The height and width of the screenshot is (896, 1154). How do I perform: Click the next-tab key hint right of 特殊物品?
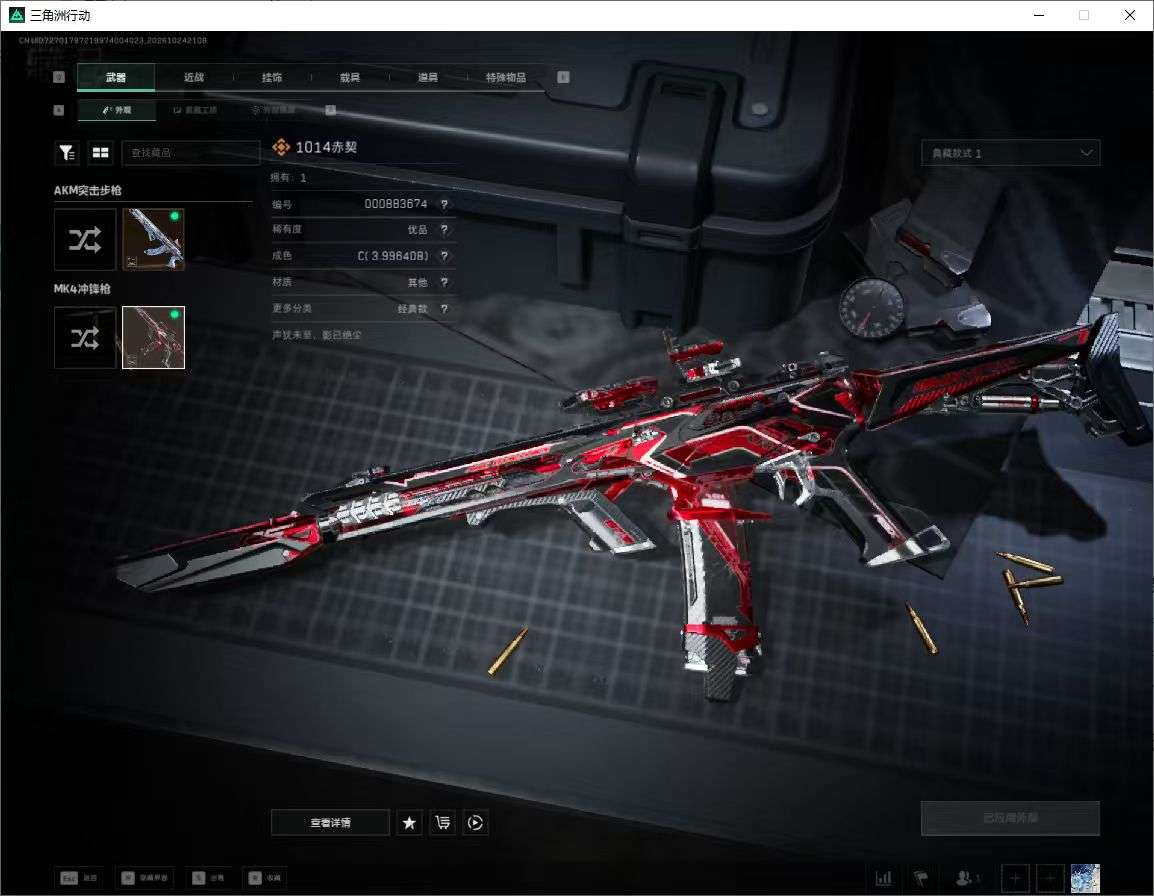coord(563,77)
